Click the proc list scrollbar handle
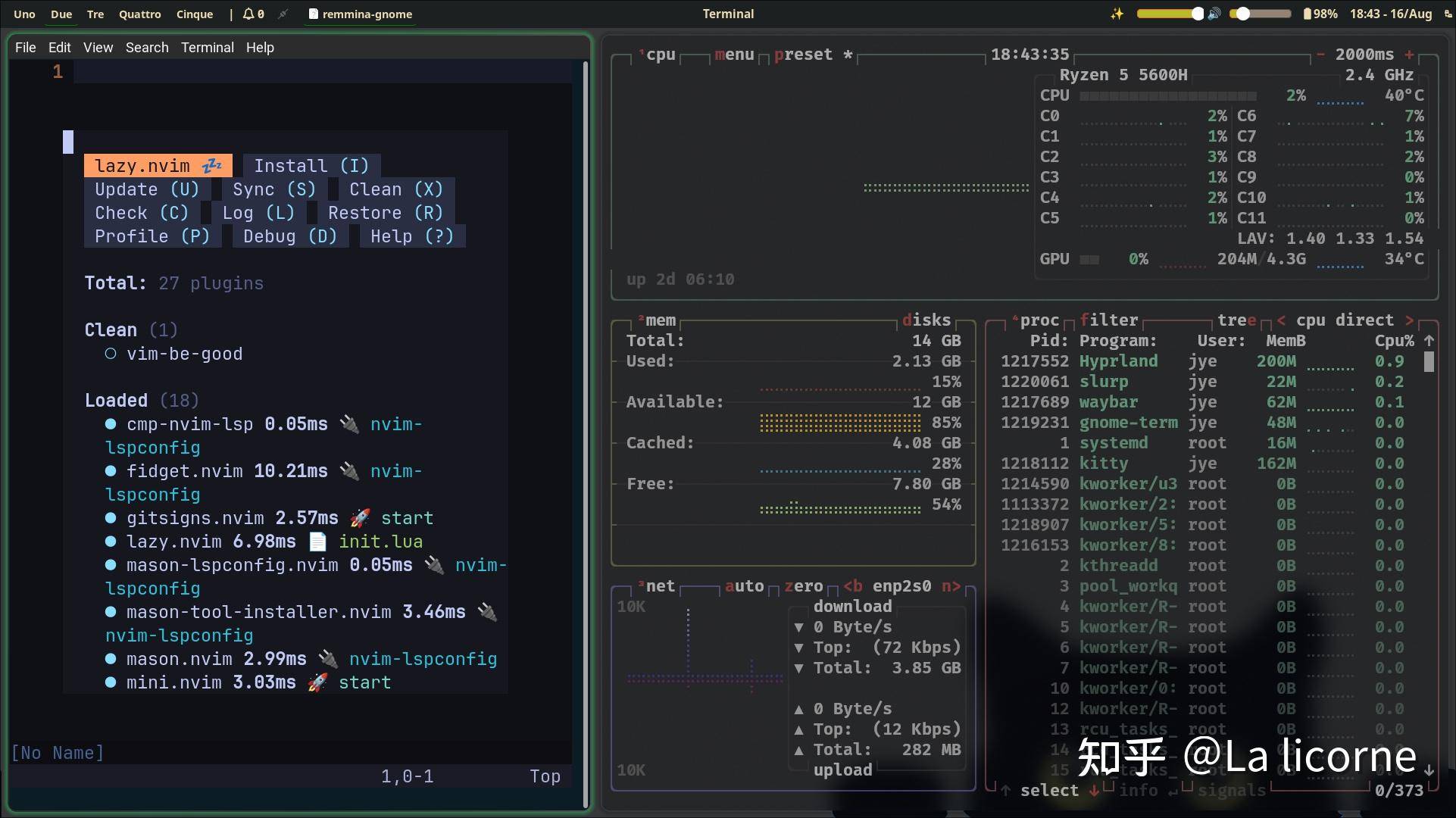Image resolution: width=1456 pixels, height=818 pixels. click(1429, 362)
